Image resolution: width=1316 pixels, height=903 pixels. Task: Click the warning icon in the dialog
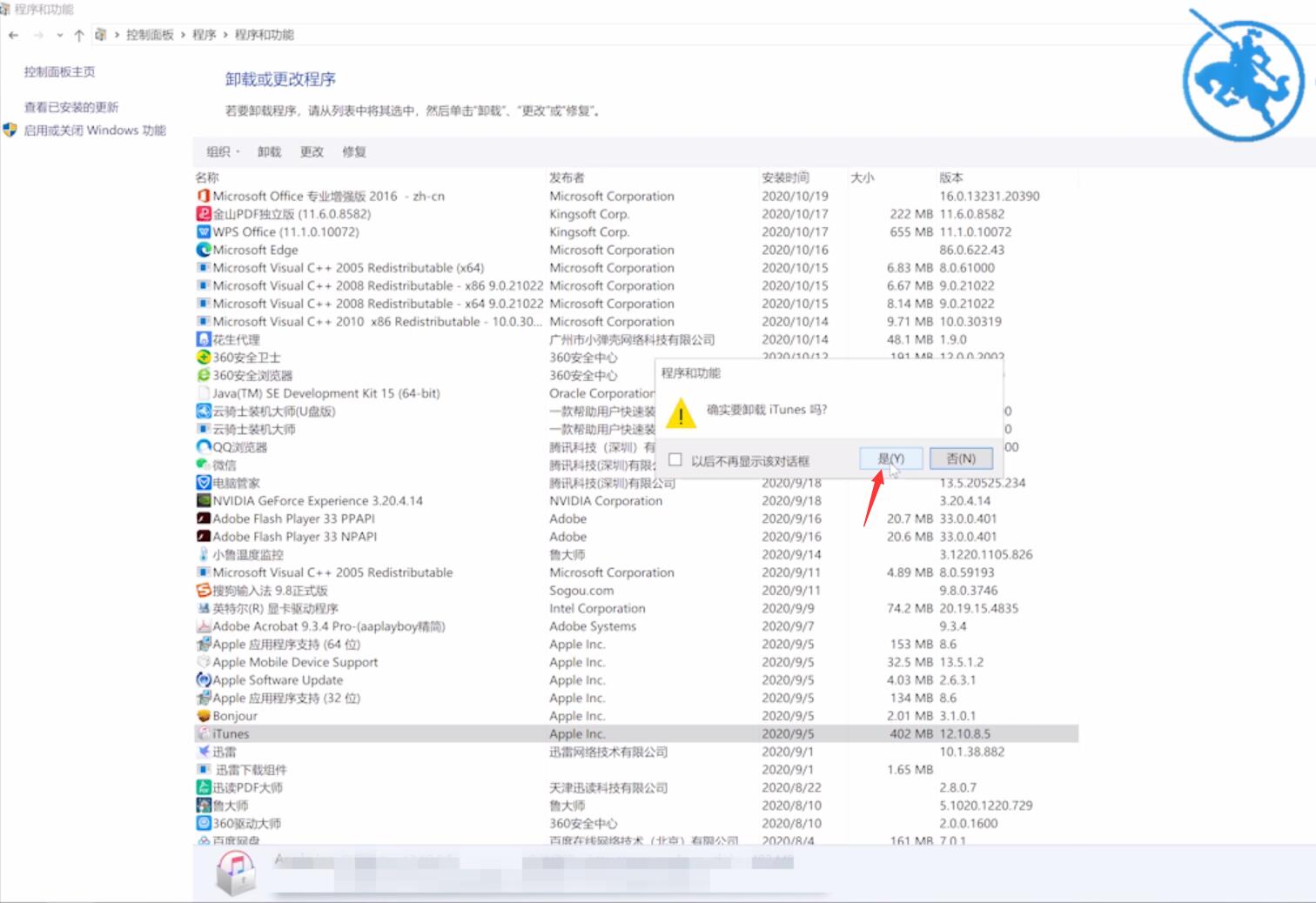(x=681, y=414)
